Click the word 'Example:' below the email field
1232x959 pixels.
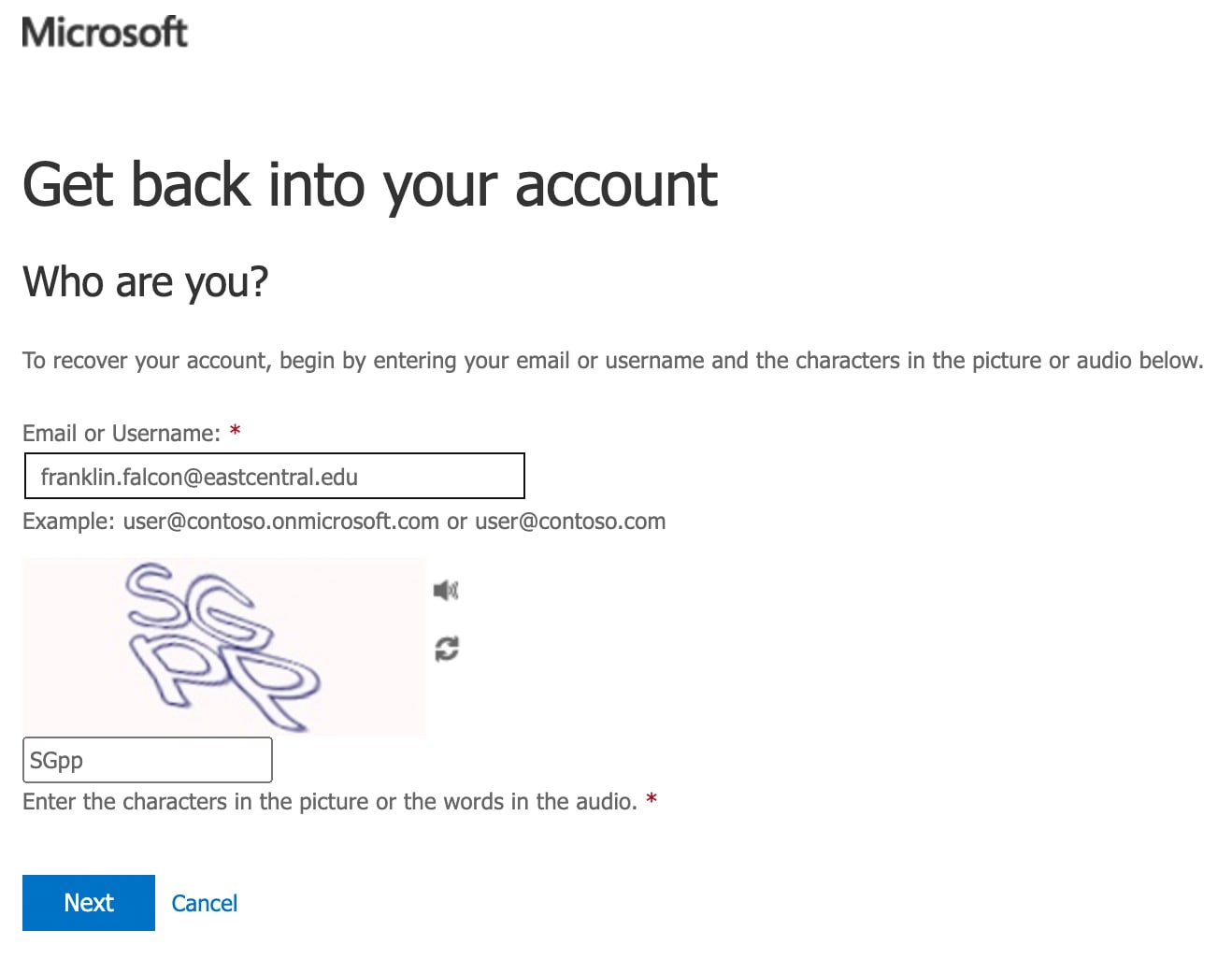pyautogui.click(x=69, y=521)
